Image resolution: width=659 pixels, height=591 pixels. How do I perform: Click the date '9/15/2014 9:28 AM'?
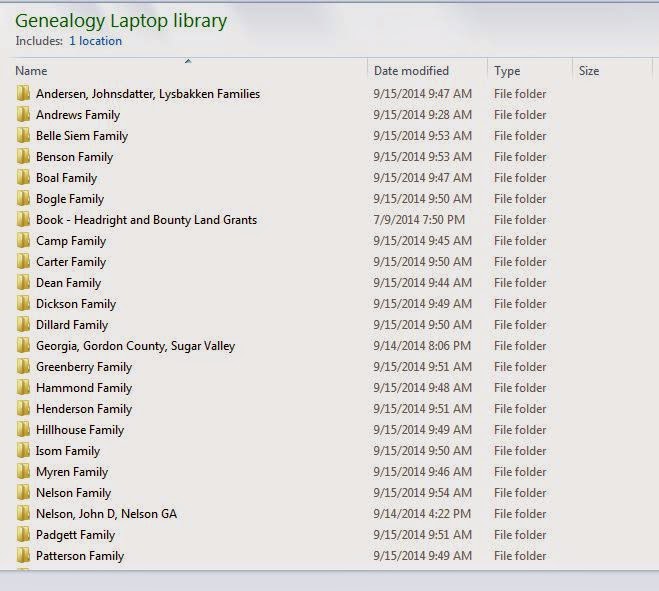tap(422, 114)
